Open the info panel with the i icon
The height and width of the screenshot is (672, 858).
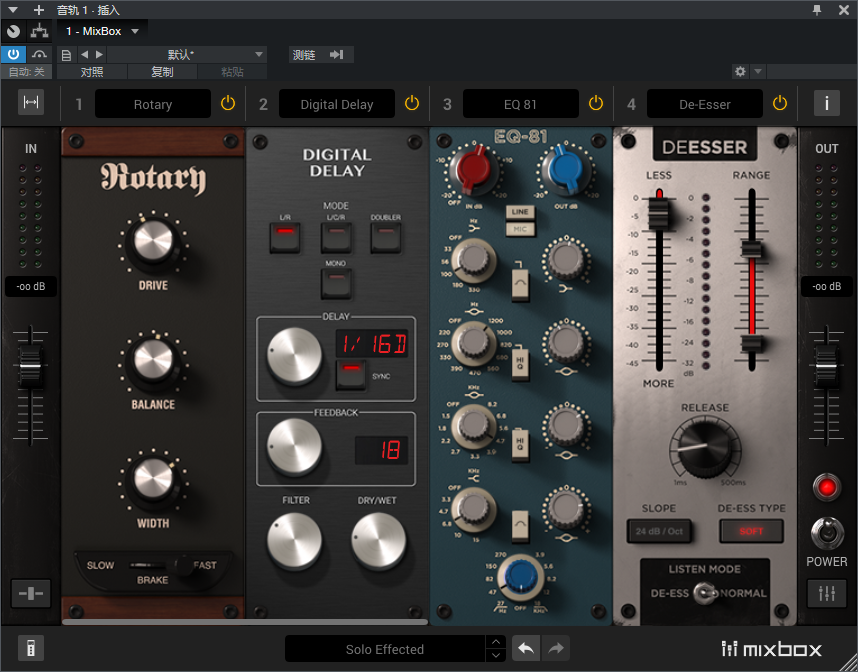[826, 103]
